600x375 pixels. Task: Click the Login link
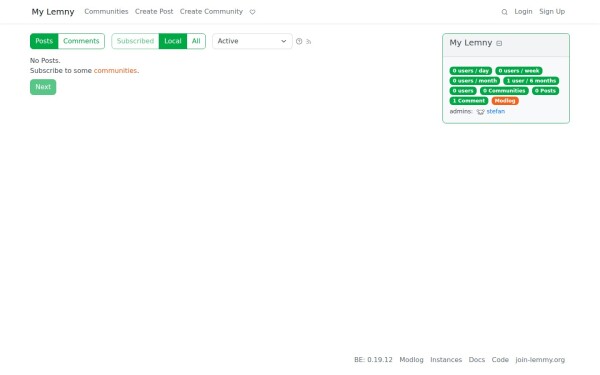click(523, 11)
